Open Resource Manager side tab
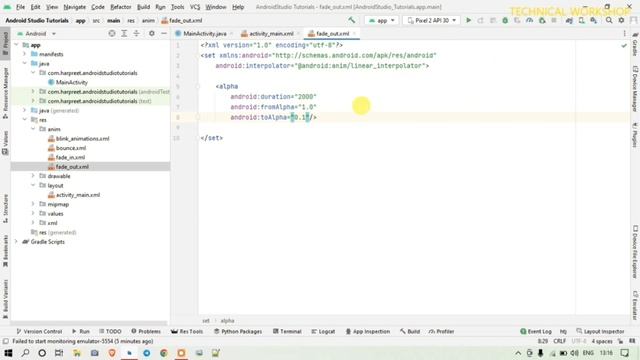640x360 pixels. (5, 93)
